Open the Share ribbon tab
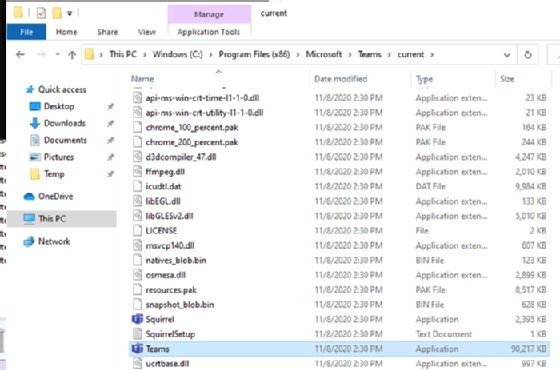Screen dimensions: 560x370 pyautogui.click(x=108, y=32)
